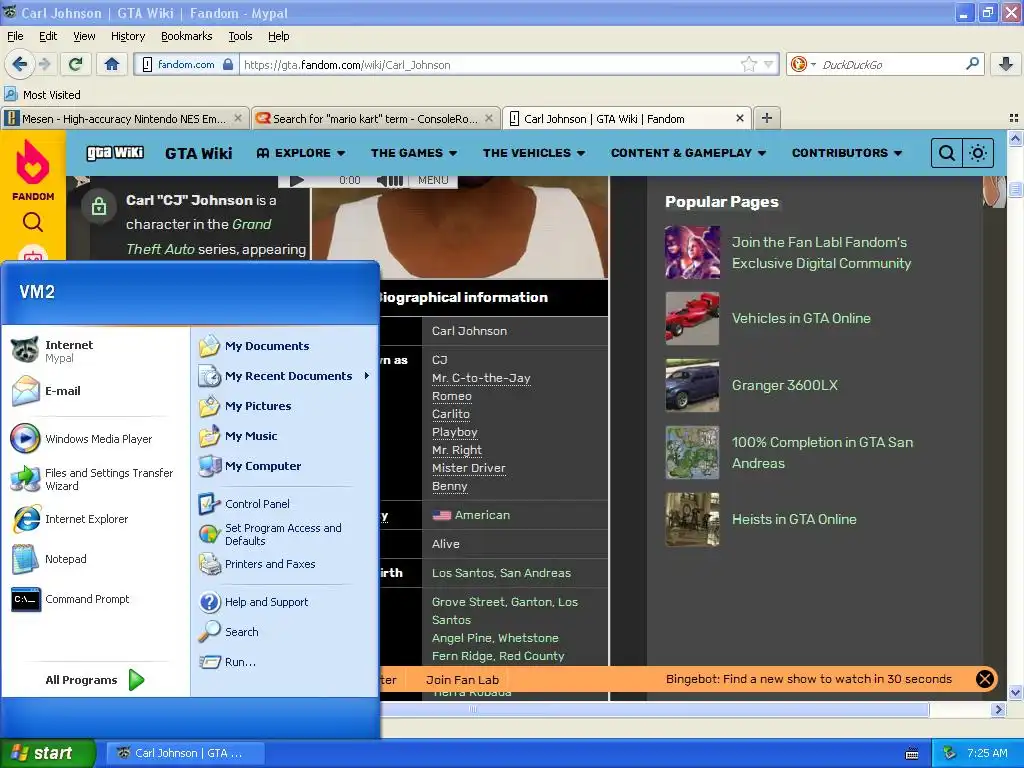The width and height of the screenshot is (1024, 768).
Task: Open the URL history dropdown arrow
Action: [769, 64]
